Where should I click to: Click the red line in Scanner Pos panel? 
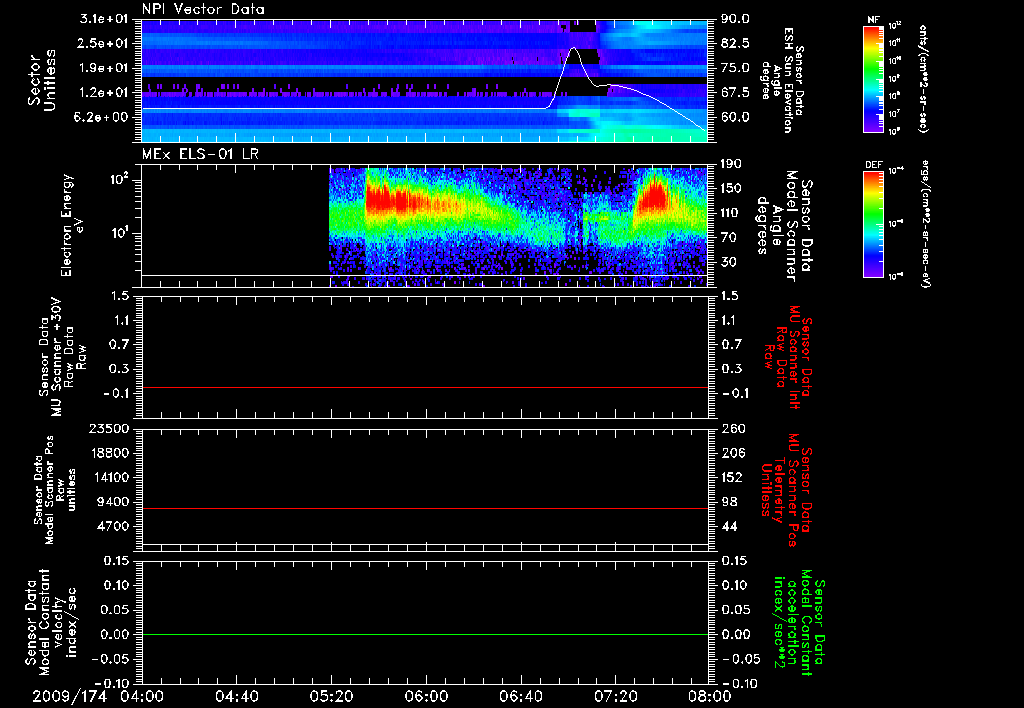pos(425,508)
